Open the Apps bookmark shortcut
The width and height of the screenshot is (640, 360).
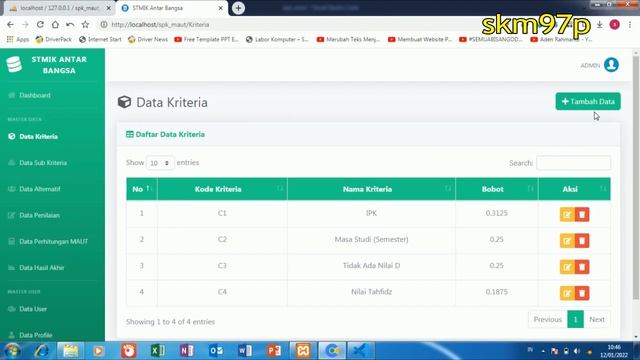point(18,39)
